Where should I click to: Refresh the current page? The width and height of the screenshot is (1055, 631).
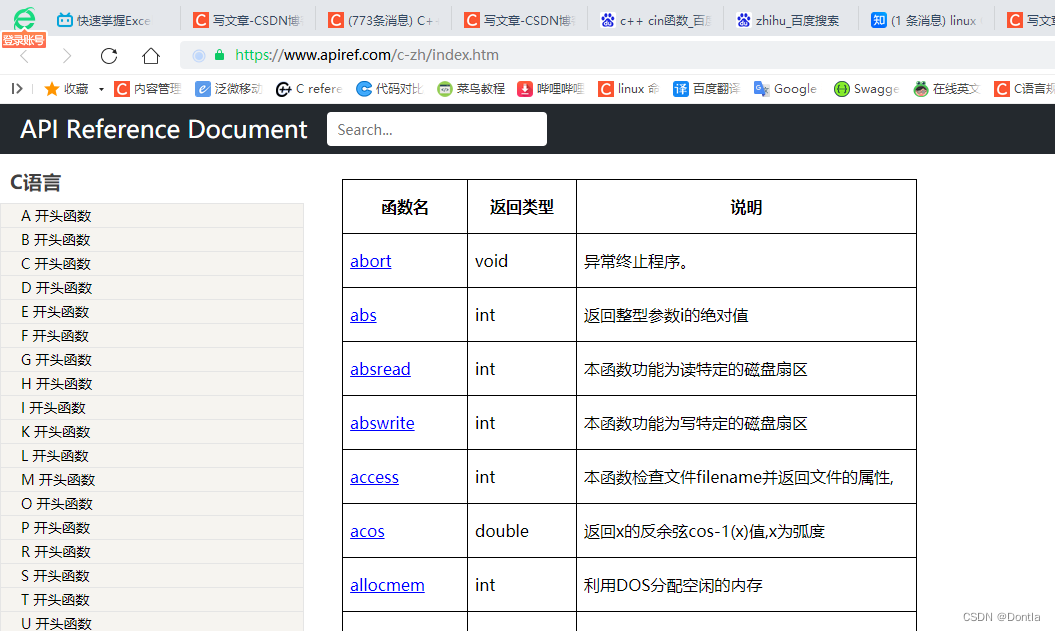click(x=108, y=55)
